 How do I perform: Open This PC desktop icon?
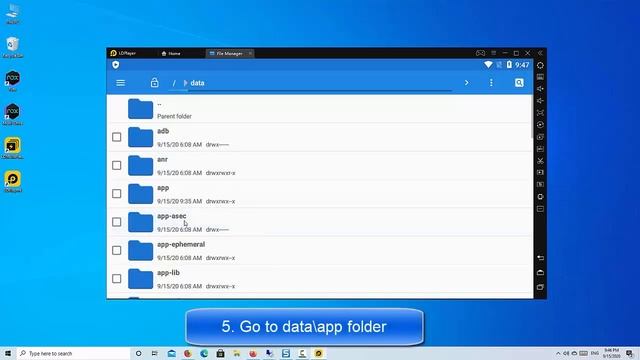[x=13, y=13]
